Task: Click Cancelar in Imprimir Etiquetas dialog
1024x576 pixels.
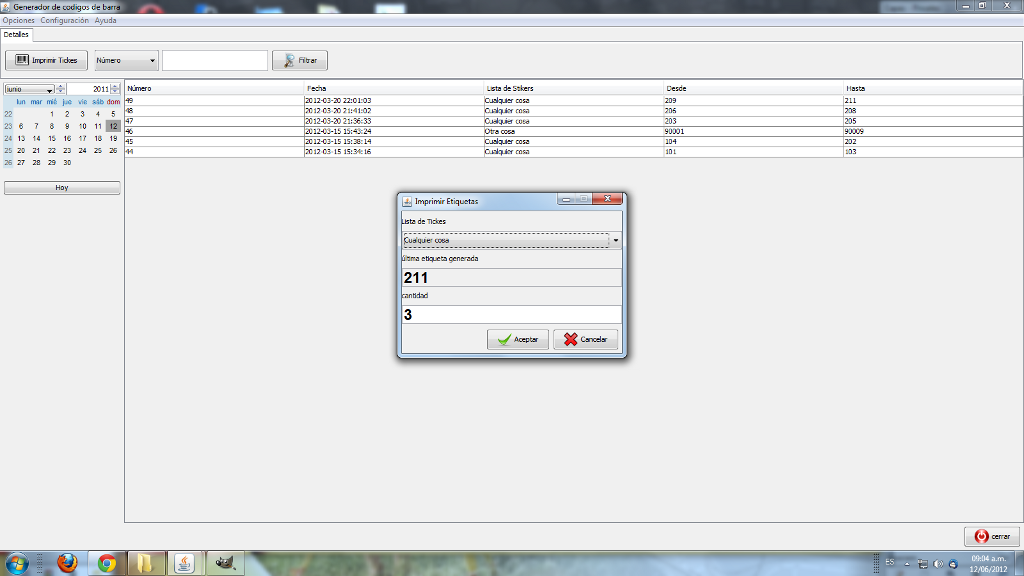Action: click(x=586, y=340)
